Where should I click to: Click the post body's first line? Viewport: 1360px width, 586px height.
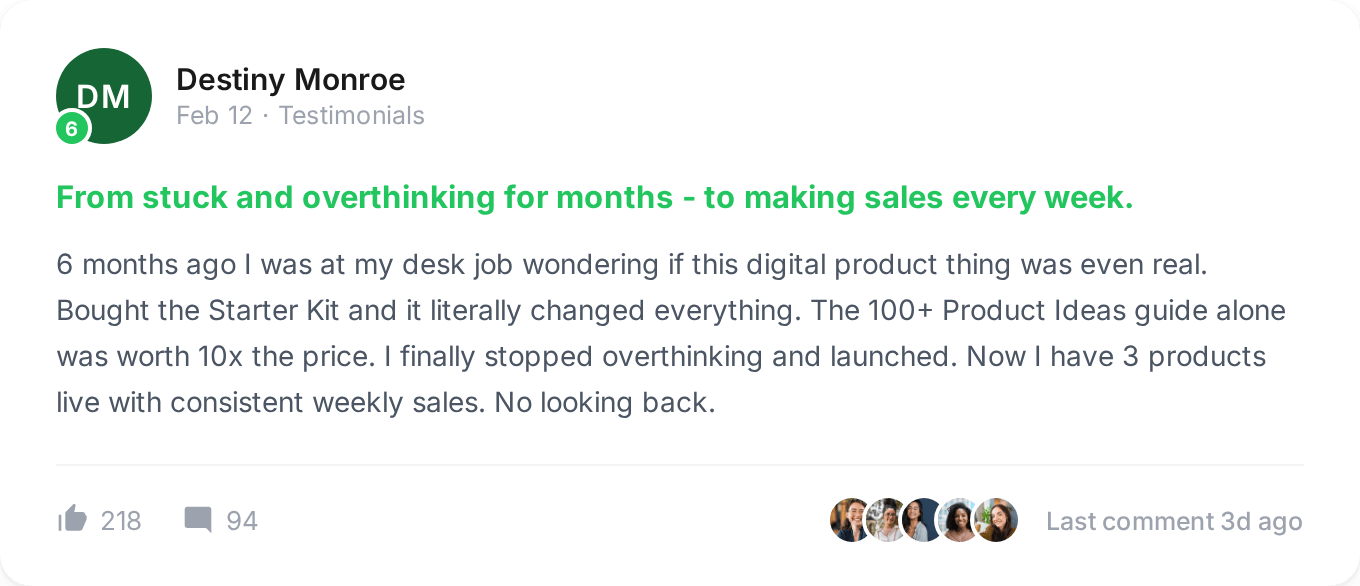coord(633,265)
